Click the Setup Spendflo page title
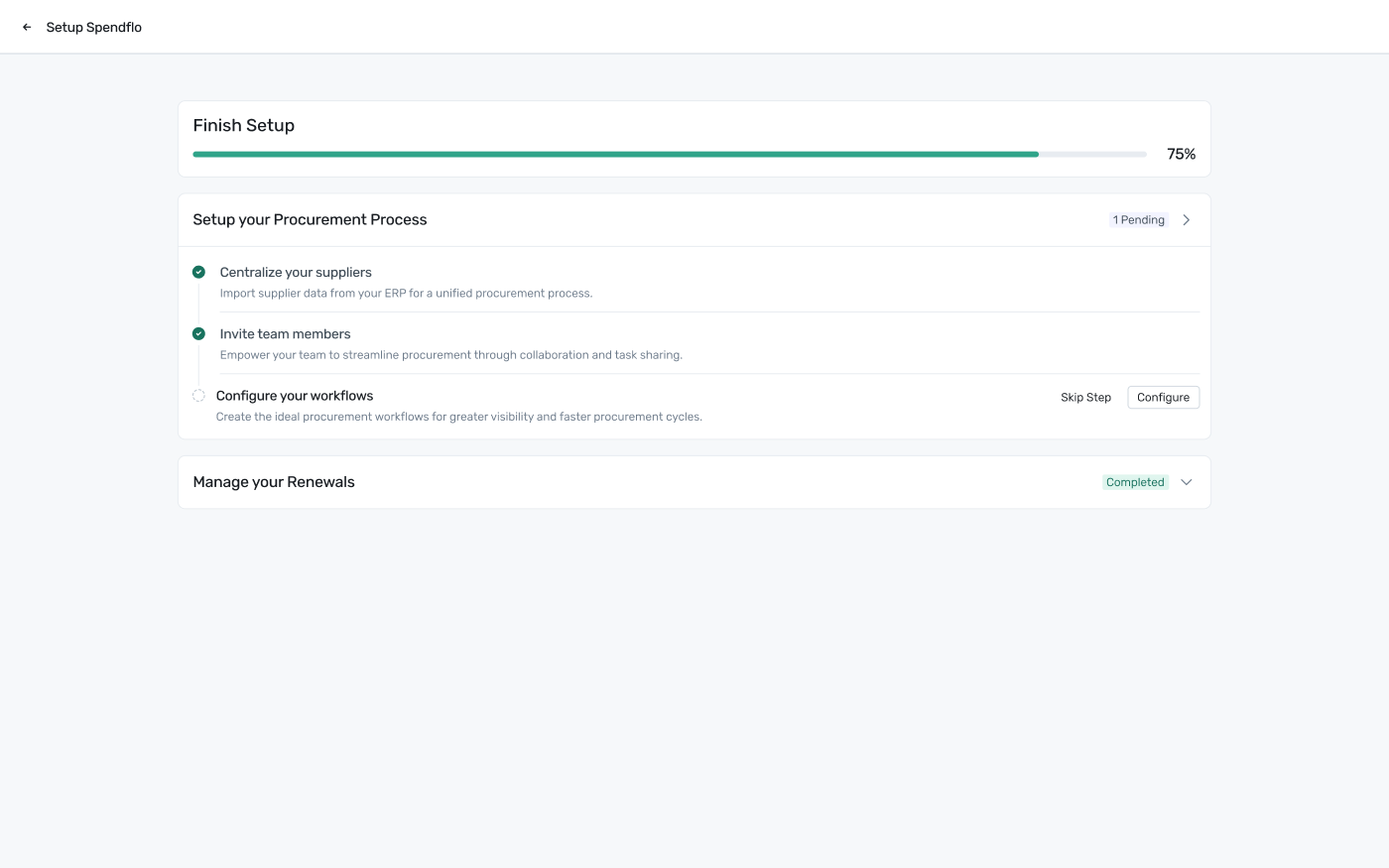1389x868 pixels. 94,28
